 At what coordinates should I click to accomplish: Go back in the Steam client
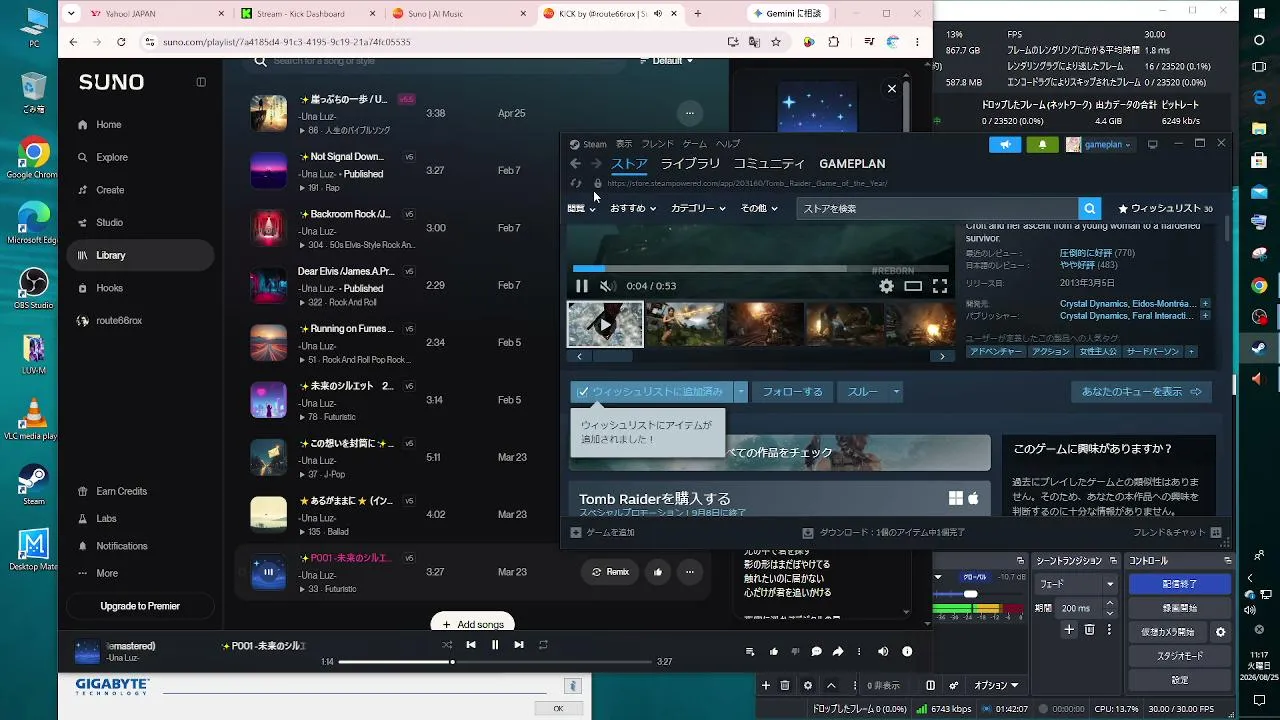point(575,164)
